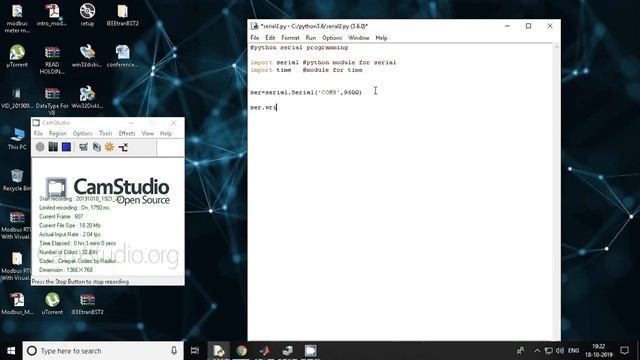Image resolution: width=640 pixels, height=360 pixels.
Task: Click the orange sun record-to-AVI icon in CamStudio
Action: 109,147
